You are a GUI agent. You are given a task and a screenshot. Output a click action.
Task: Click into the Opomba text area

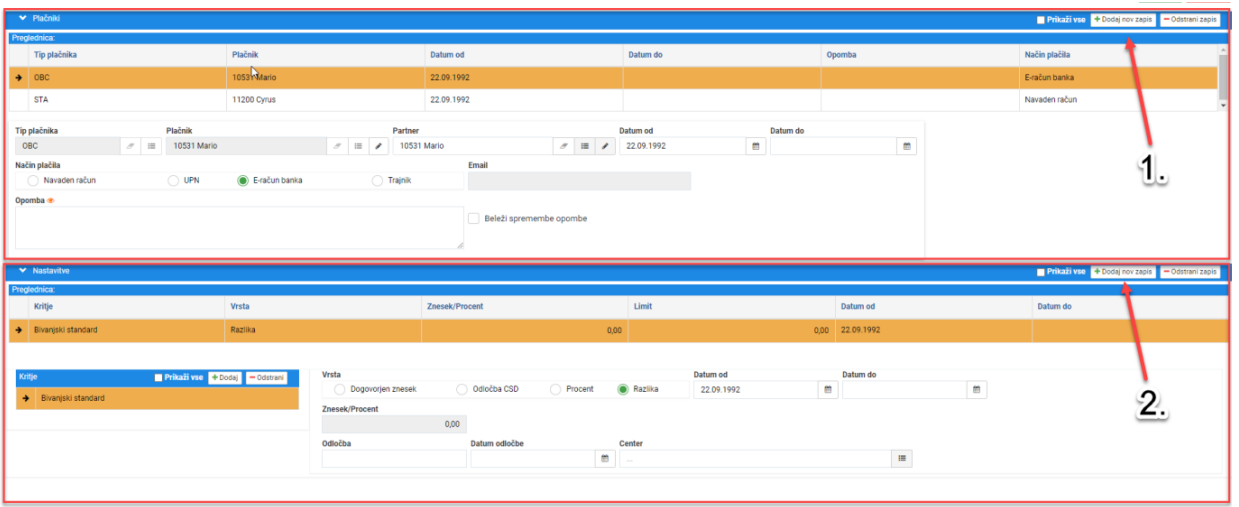click(240, 228)
